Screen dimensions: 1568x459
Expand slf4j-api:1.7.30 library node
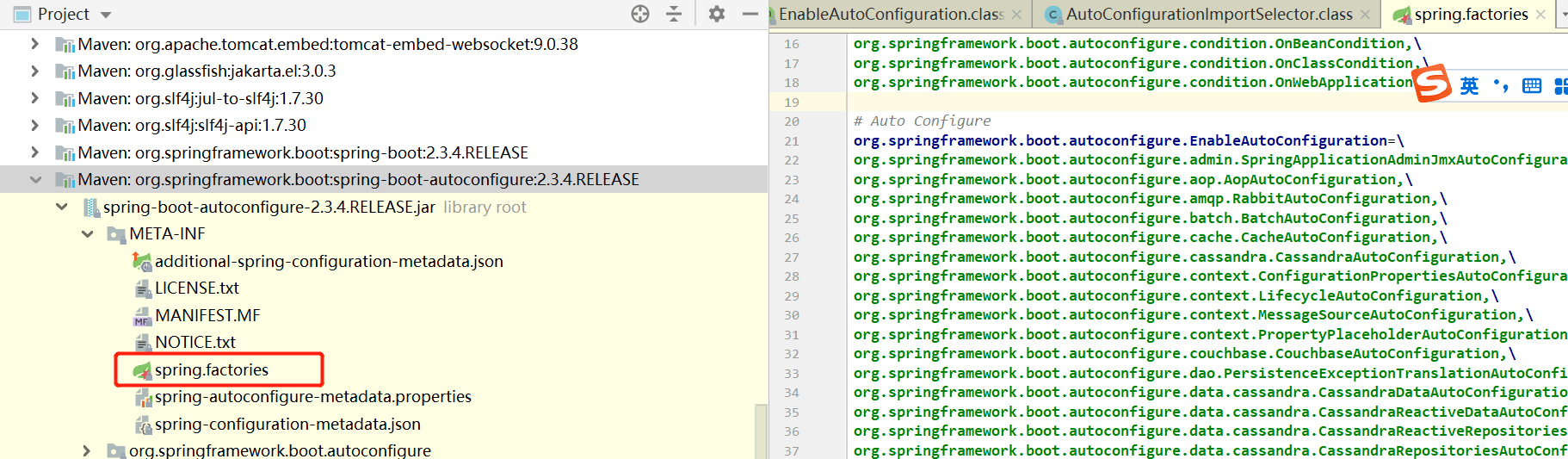(x=34, y=125)
